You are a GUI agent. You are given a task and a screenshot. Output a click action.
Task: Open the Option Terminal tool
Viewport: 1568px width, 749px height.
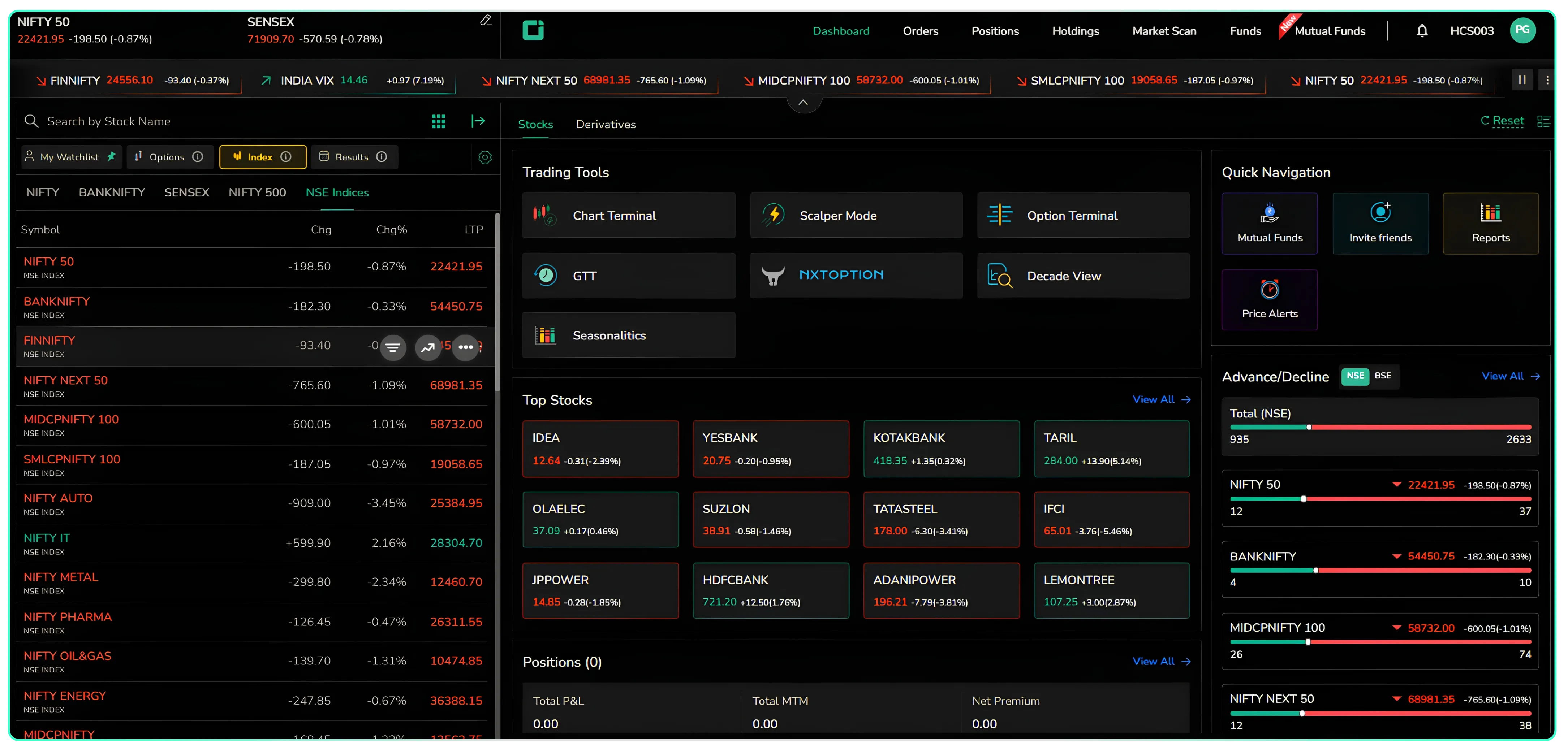1083,215
